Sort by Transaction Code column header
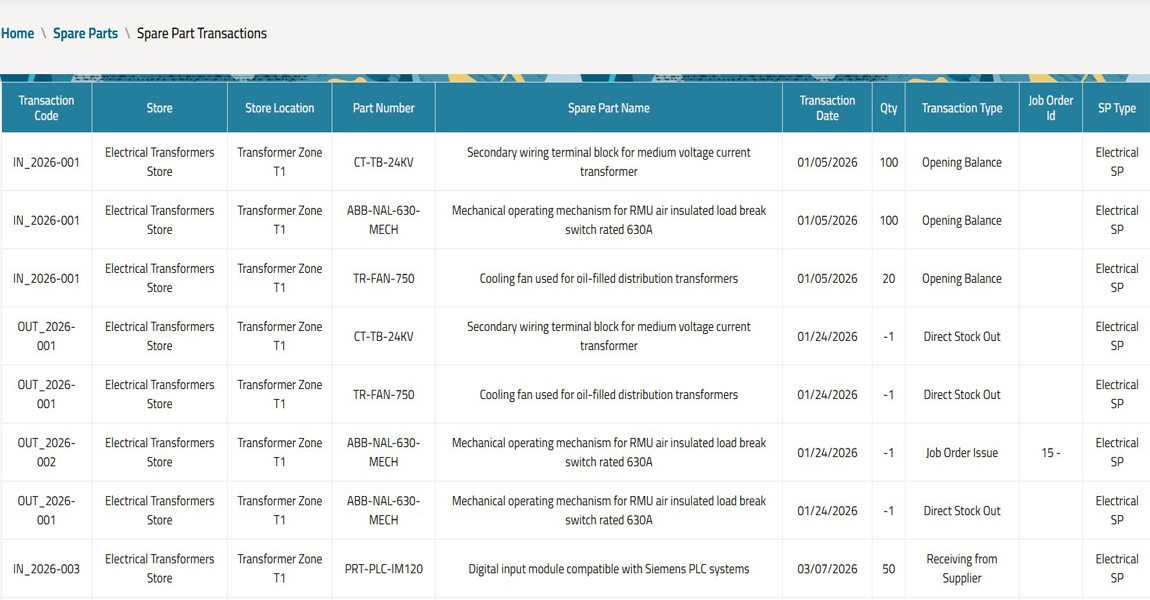This screenshot has width=1150, height=600. [x=46, y=108]
